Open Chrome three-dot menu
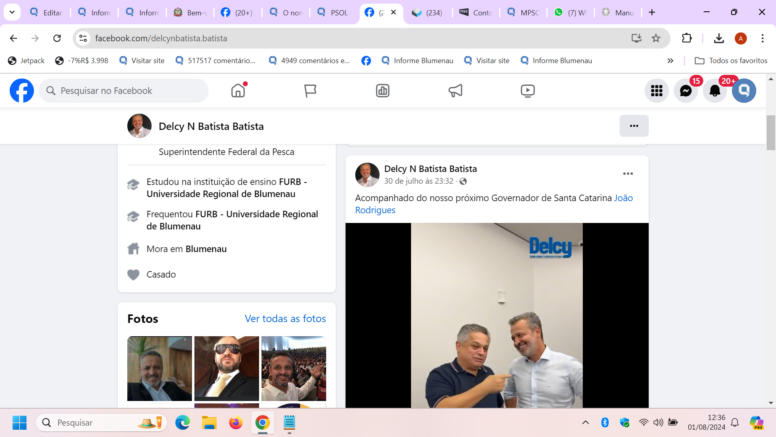Screen dimensions: 776x437 [x=763, y=38]
